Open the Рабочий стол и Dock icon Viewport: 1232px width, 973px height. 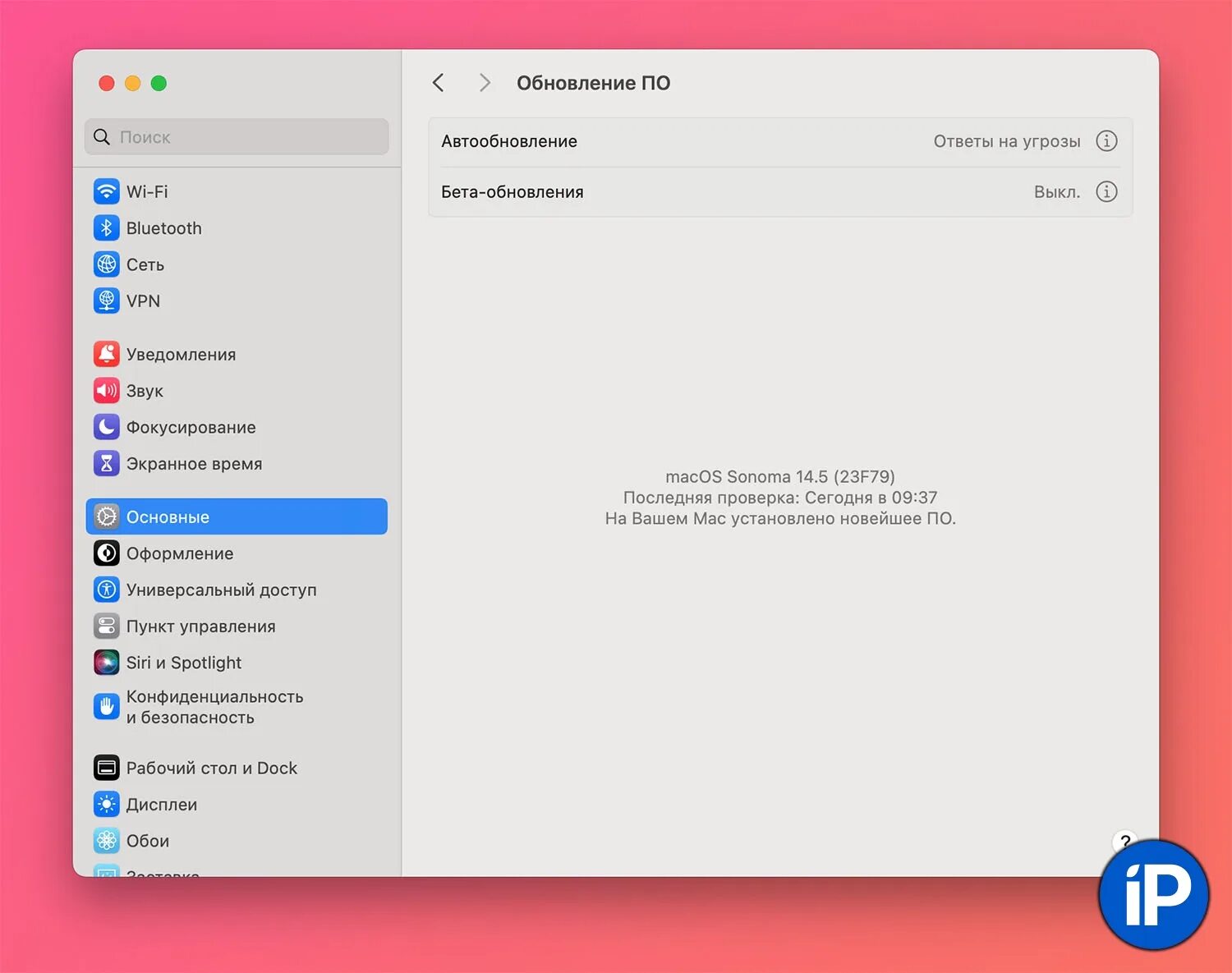(107, 768)
